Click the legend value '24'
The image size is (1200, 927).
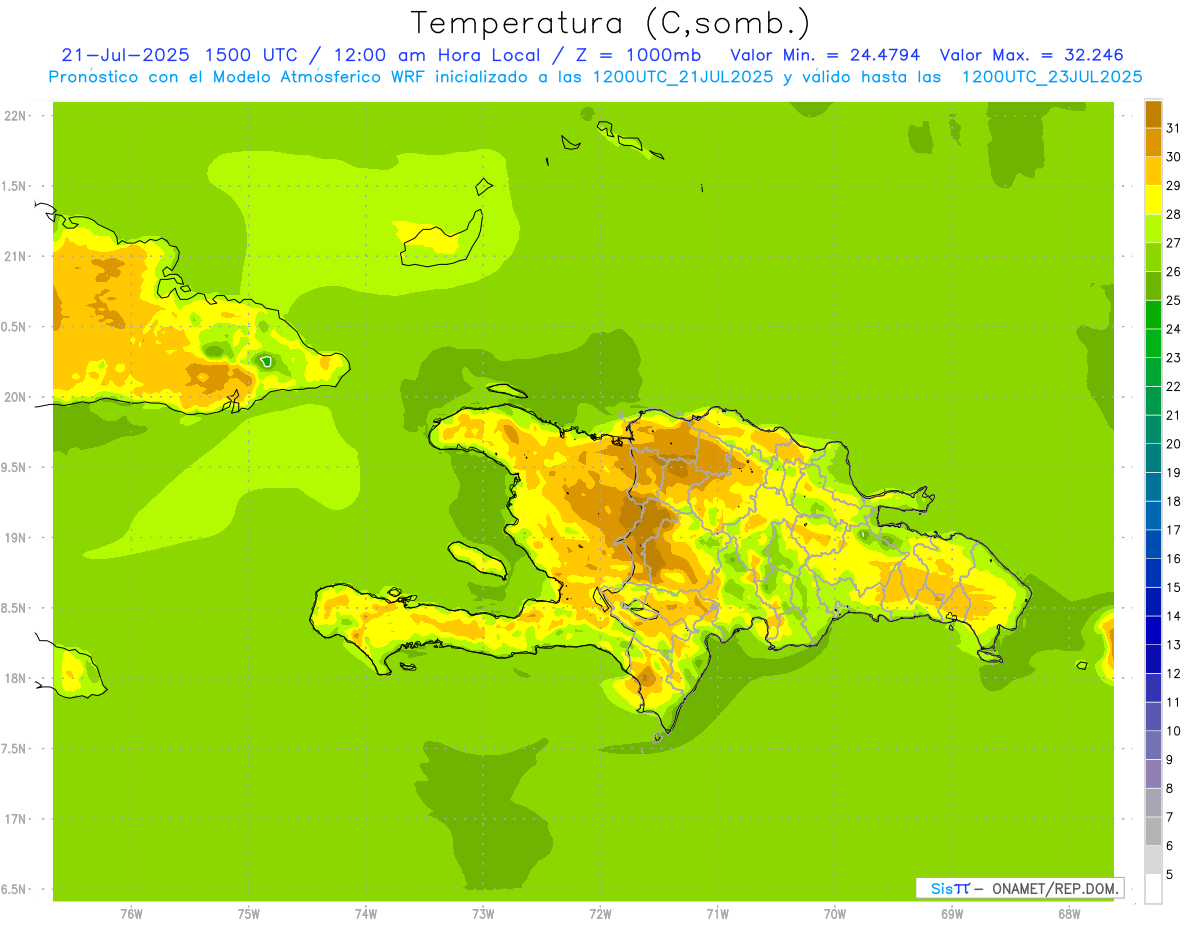(1173, 328)
